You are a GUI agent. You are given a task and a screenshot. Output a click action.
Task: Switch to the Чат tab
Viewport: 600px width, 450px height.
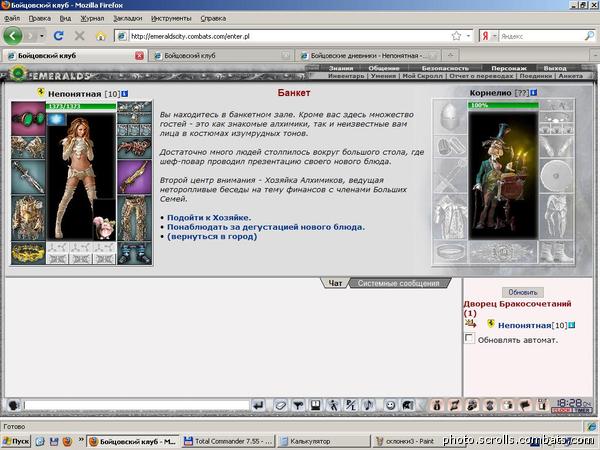coord(335,283)
